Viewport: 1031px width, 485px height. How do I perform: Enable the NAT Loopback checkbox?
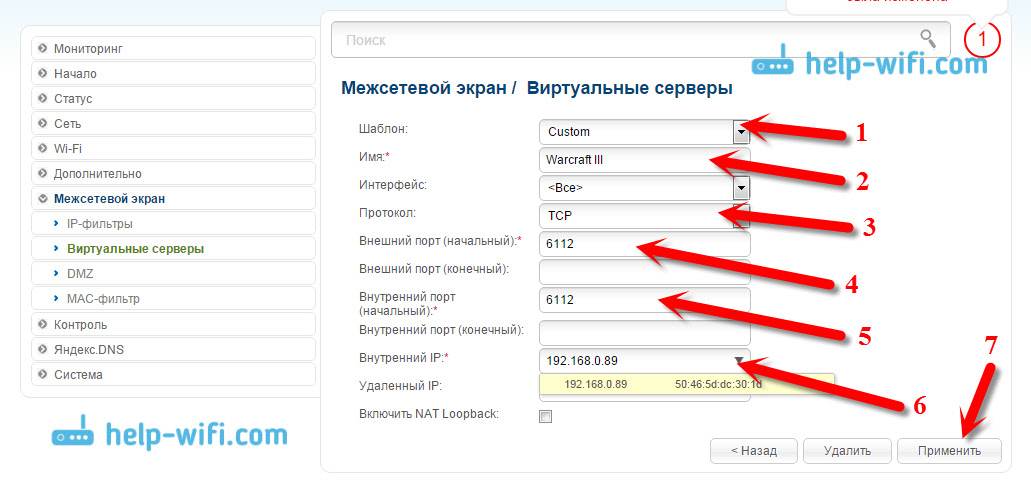point(545,416)
